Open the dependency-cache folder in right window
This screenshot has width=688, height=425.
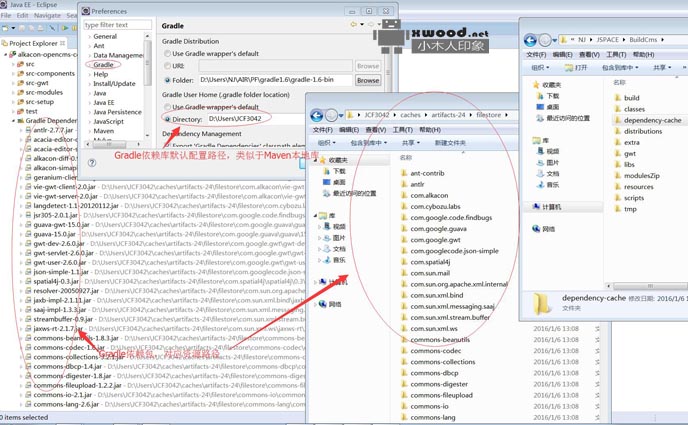pyautogui.click(x=652, y=120)
